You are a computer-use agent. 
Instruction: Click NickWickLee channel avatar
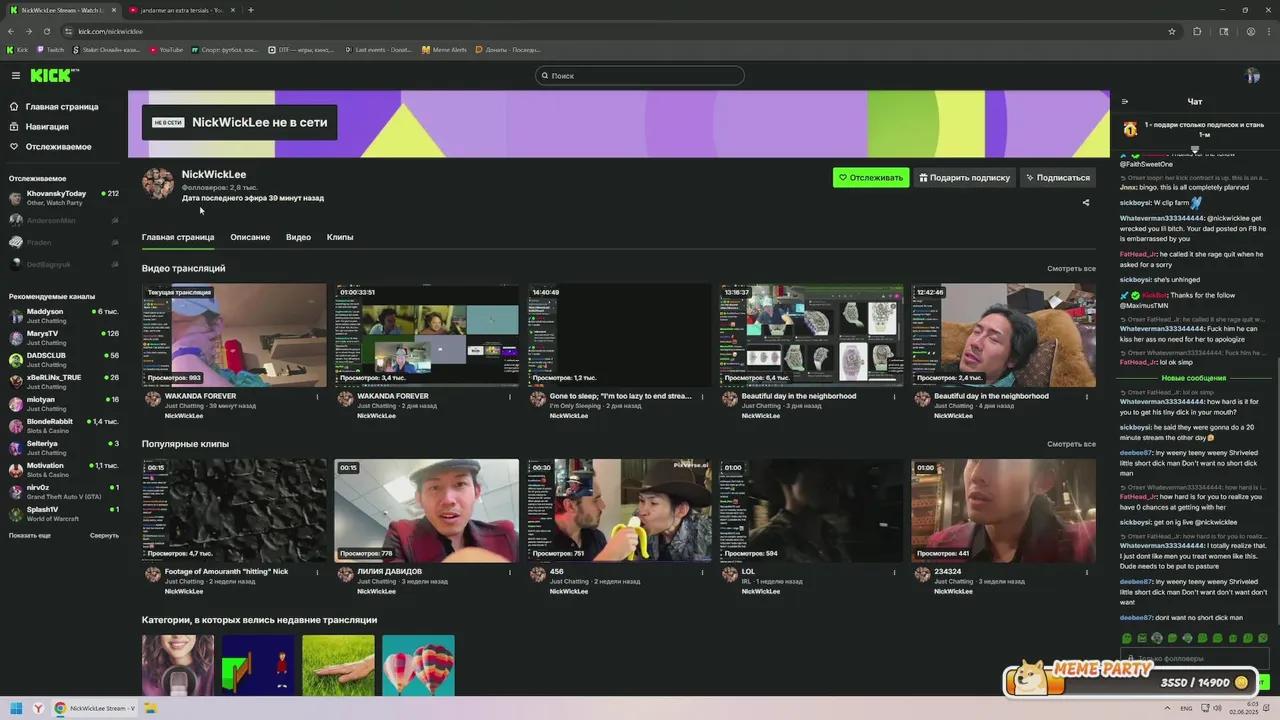click(158, 184)
